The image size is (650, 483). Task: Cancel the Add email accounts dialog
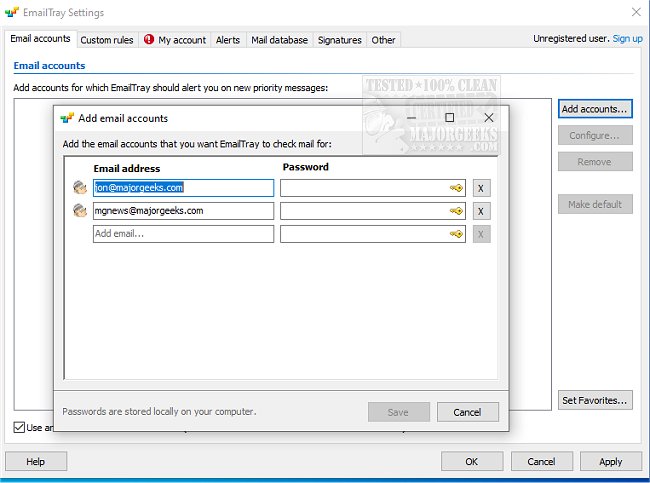[x=468, y=412]
